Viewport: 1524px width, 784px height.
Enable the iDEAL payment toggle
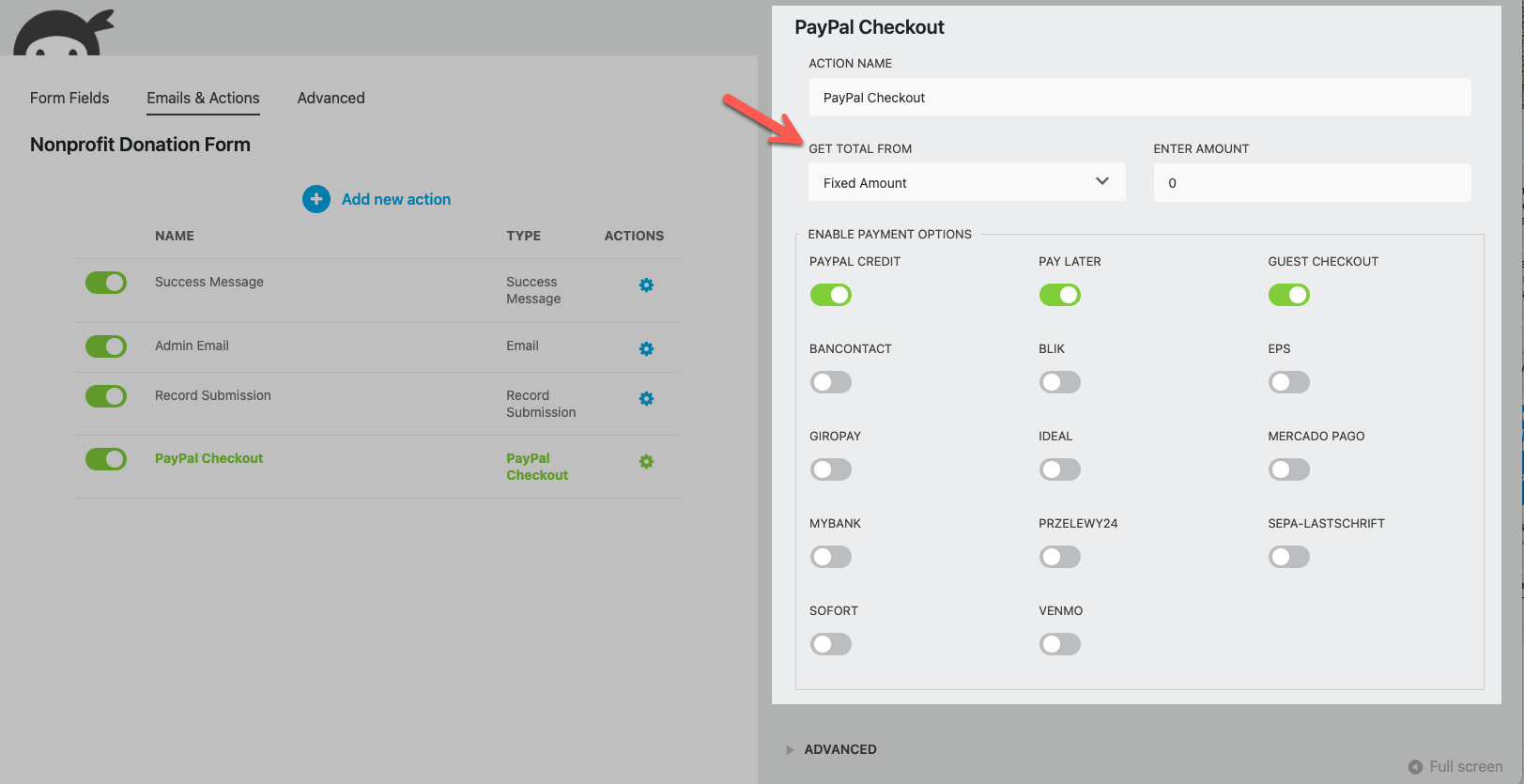(1059, 469)
